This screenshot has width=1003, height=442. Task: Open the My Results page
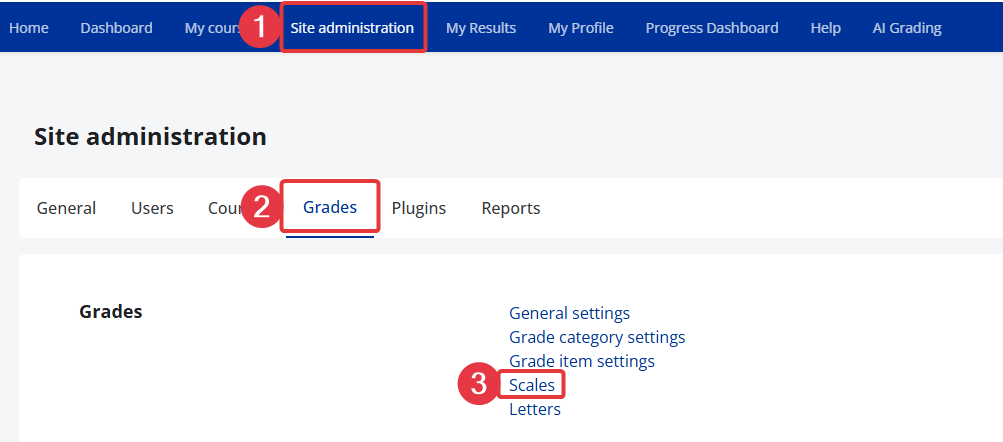481,28
